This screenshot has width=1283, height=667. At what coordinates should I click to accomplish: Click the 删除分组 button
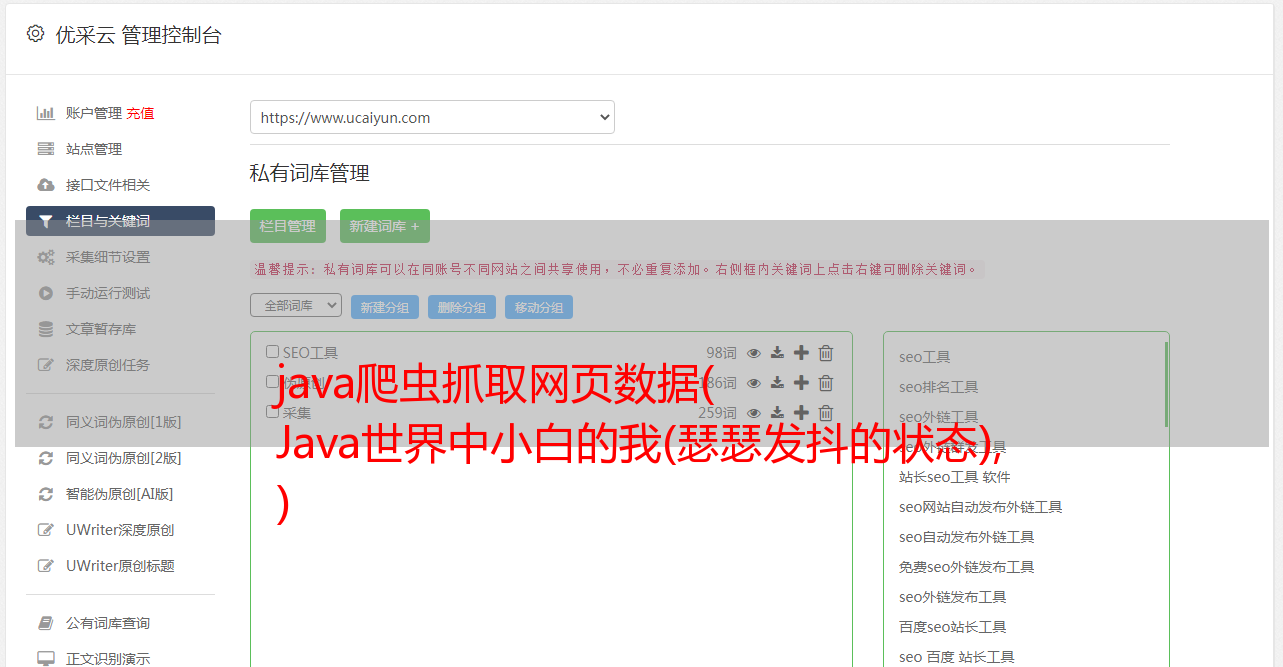(462, 307)
